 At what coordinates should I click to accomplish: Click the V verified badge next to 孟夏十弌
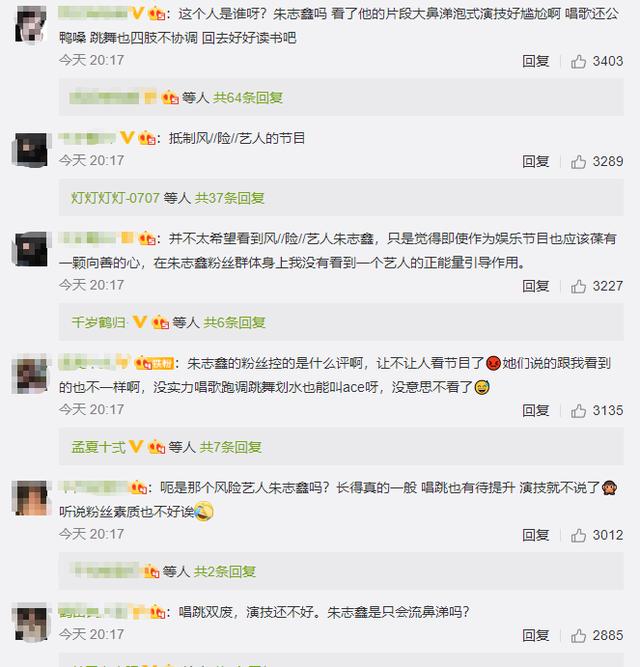pos(136,447)
